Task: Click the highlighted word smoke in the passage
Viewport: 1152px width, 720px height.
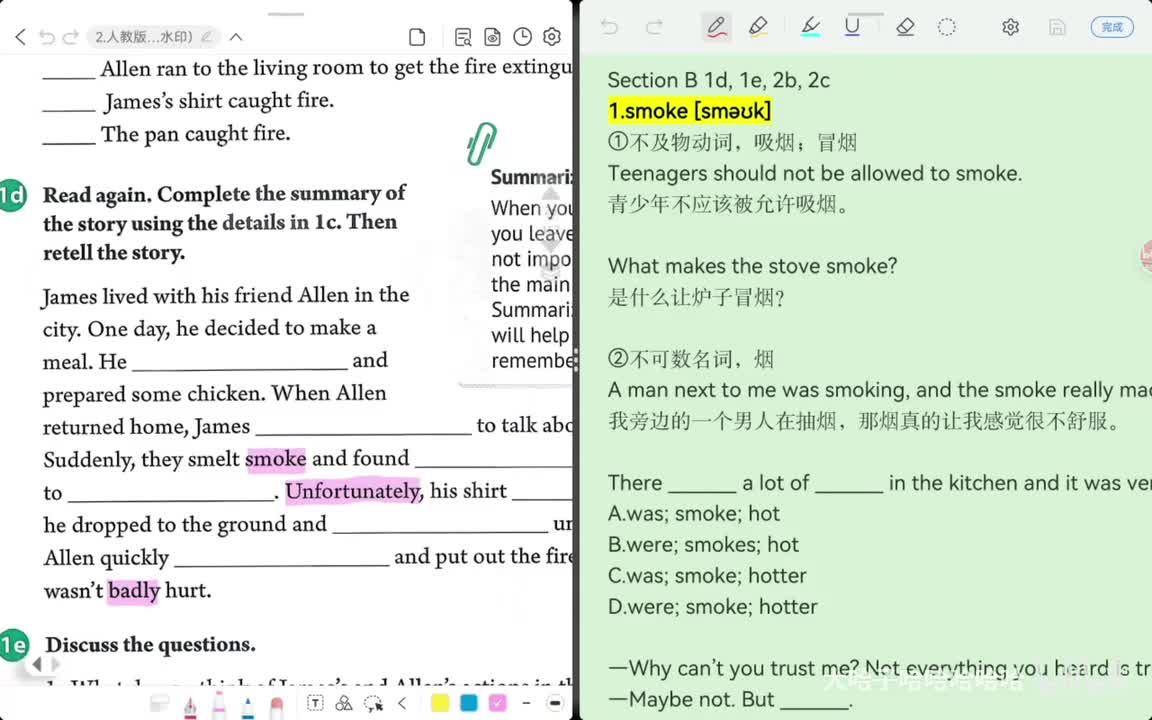Action: tap(276, 459)
